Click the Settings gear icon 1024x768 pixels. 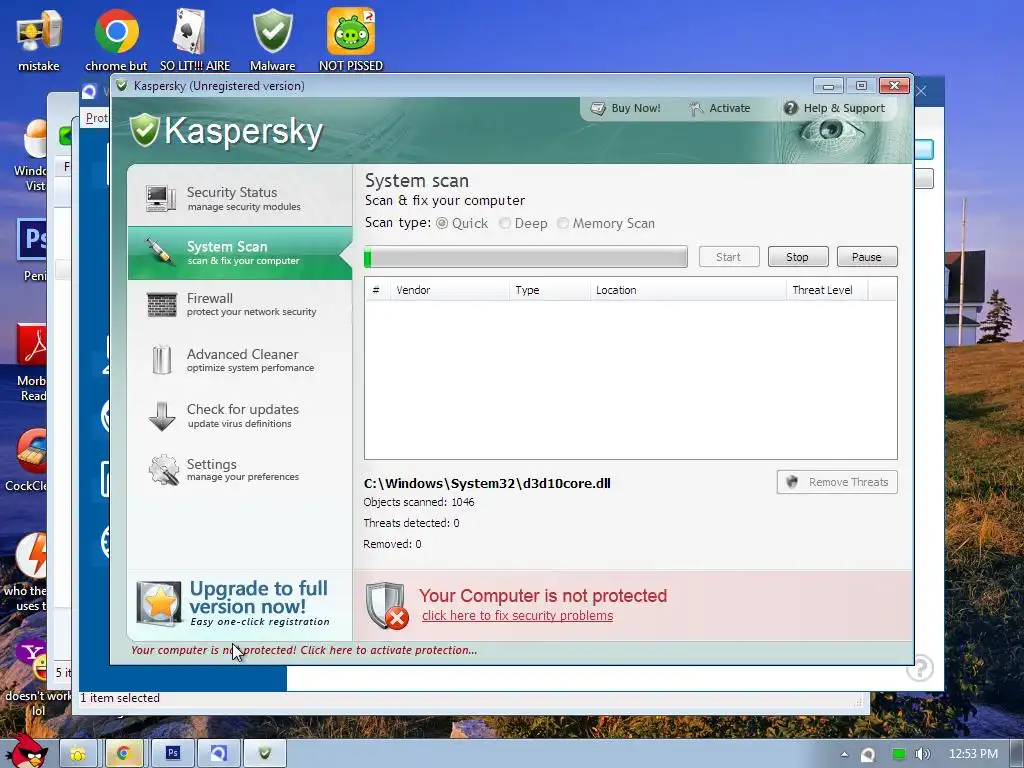pyautogui.click(x=163, y=470)
